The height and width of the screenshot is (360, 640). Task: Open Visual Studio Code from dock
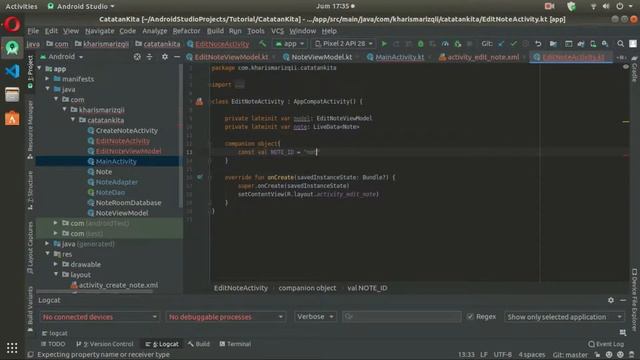12,71
